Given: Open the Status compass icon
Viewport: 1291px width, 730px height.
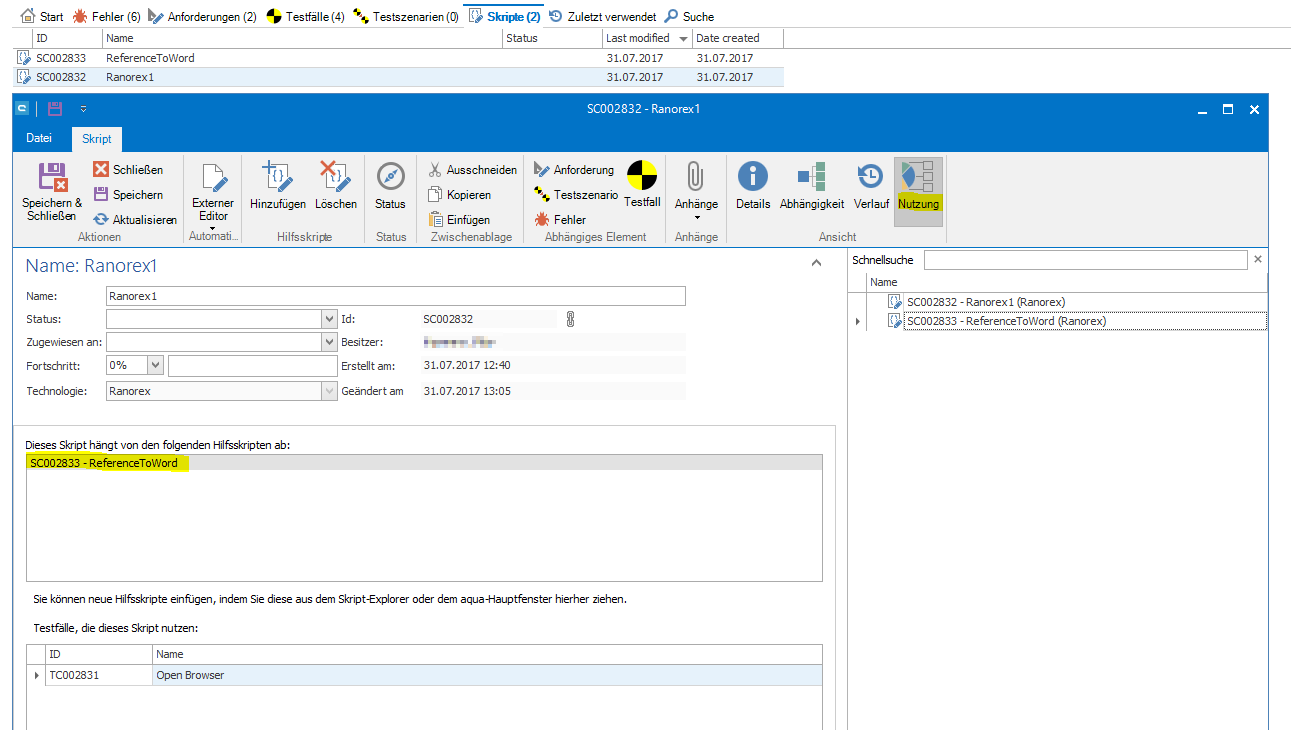Looking at the screenshot, I should click(x=390, y=178).
